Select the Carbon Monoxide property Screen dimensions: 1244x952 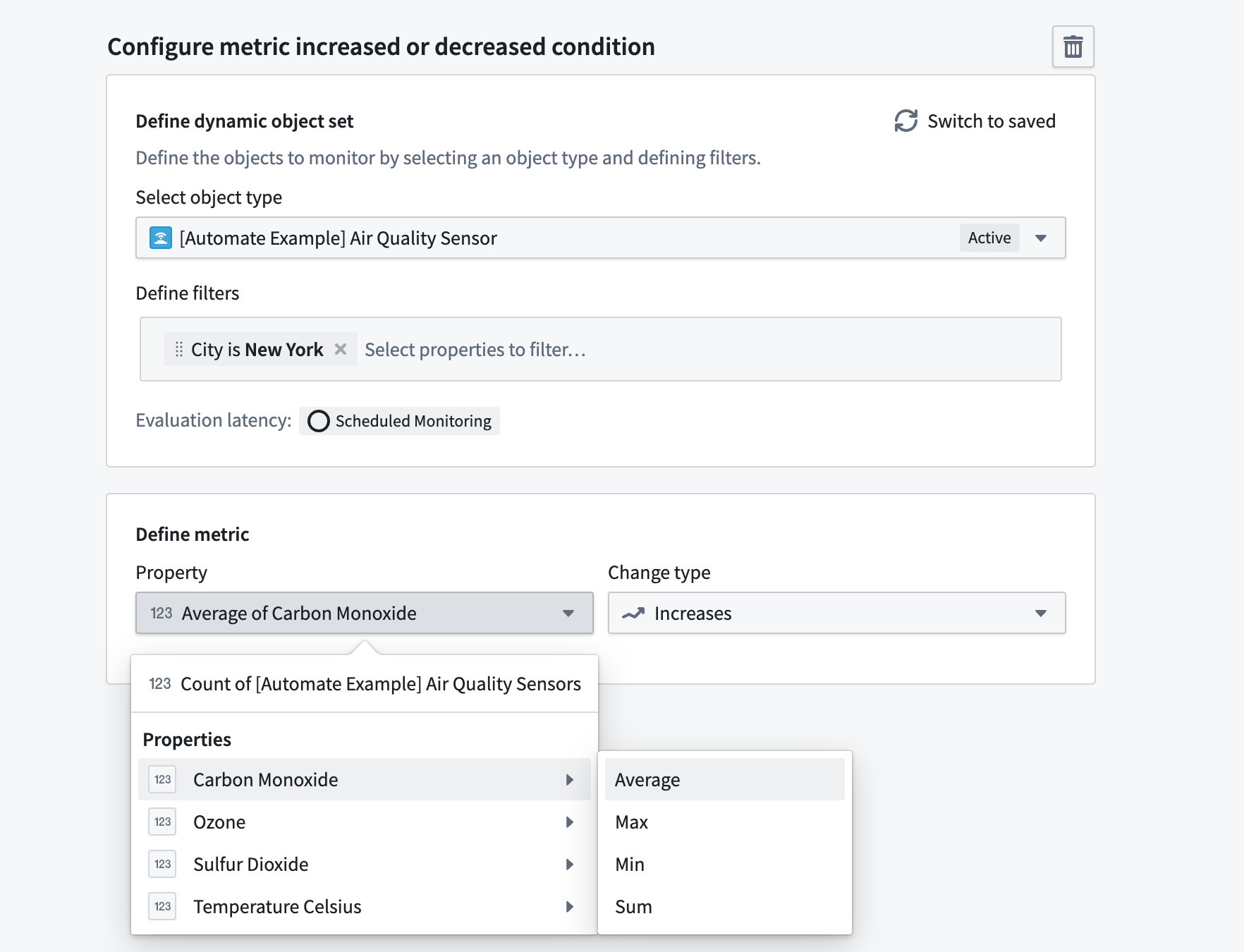pos(365,779)
